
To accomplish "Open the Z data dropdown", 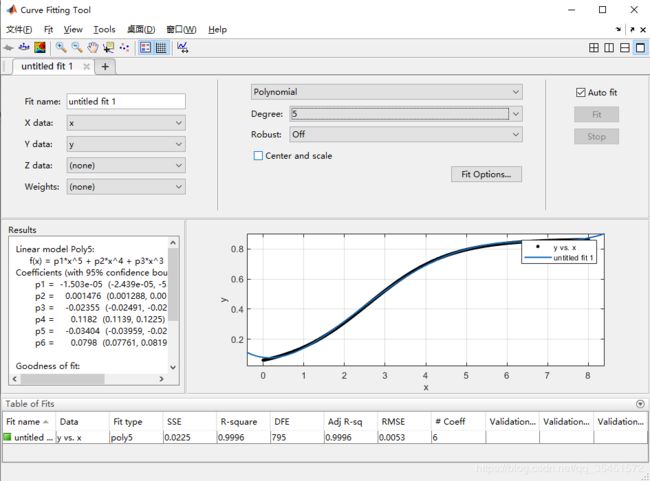I will [x=126, y=165].
